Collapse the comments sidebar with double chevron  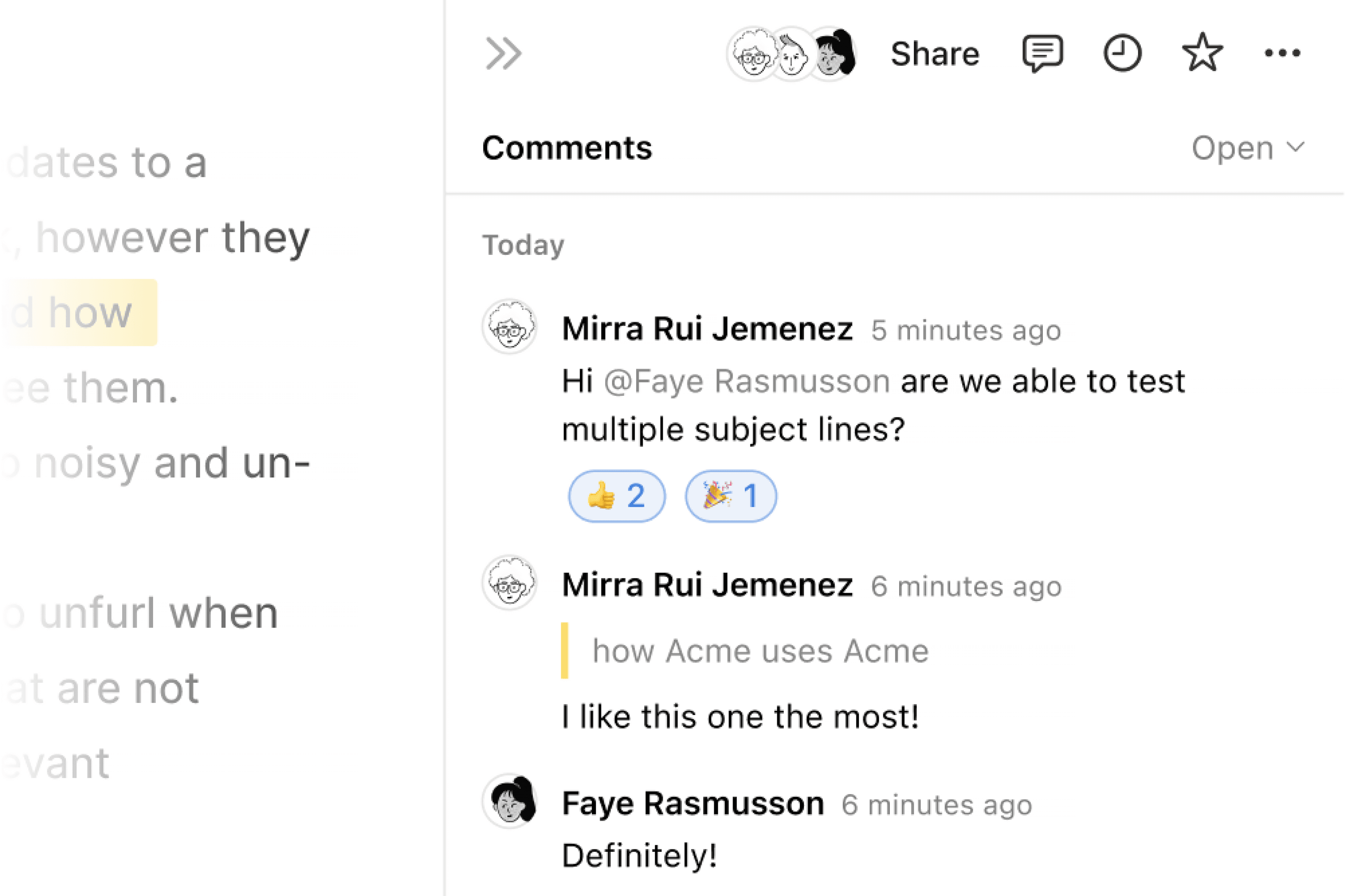(x=503, y=54)
